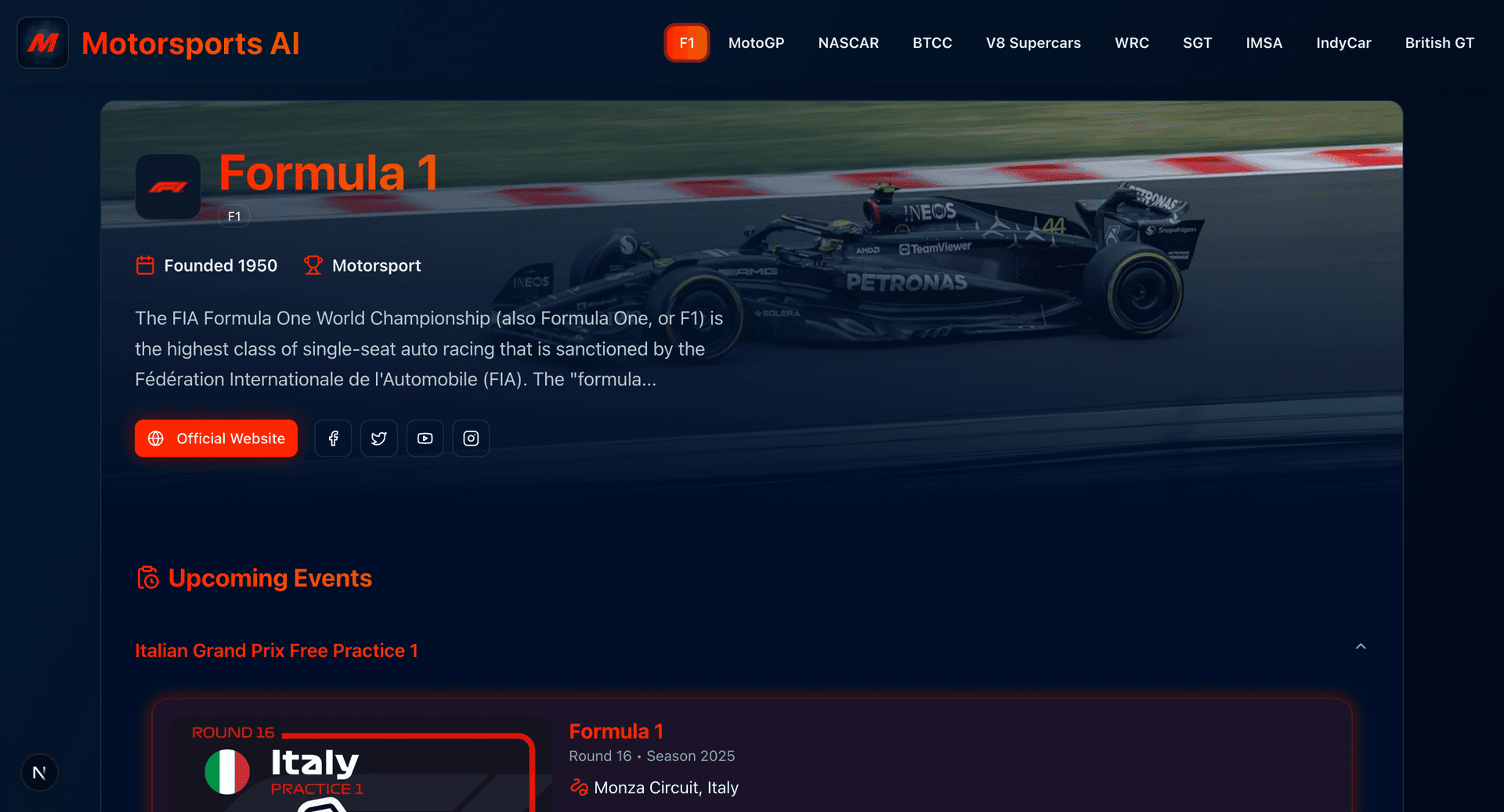Click the Official Website button
Viewport: 1504px width, 812px height.
coord(216,438)
